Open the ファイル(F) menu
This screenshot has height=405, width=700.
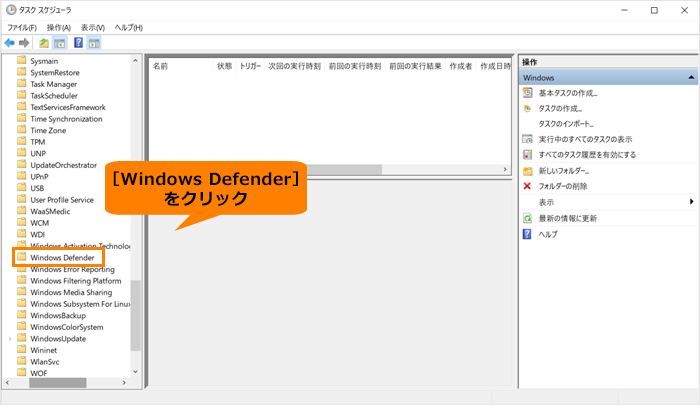pyautogui.click(x=21, y=28)
